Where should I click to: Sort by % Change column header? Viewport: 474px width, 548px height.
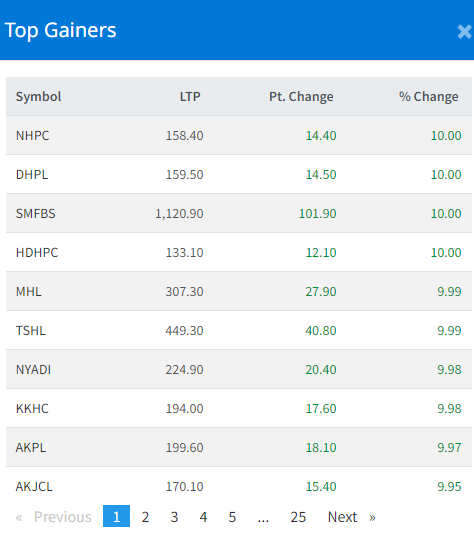429,96
